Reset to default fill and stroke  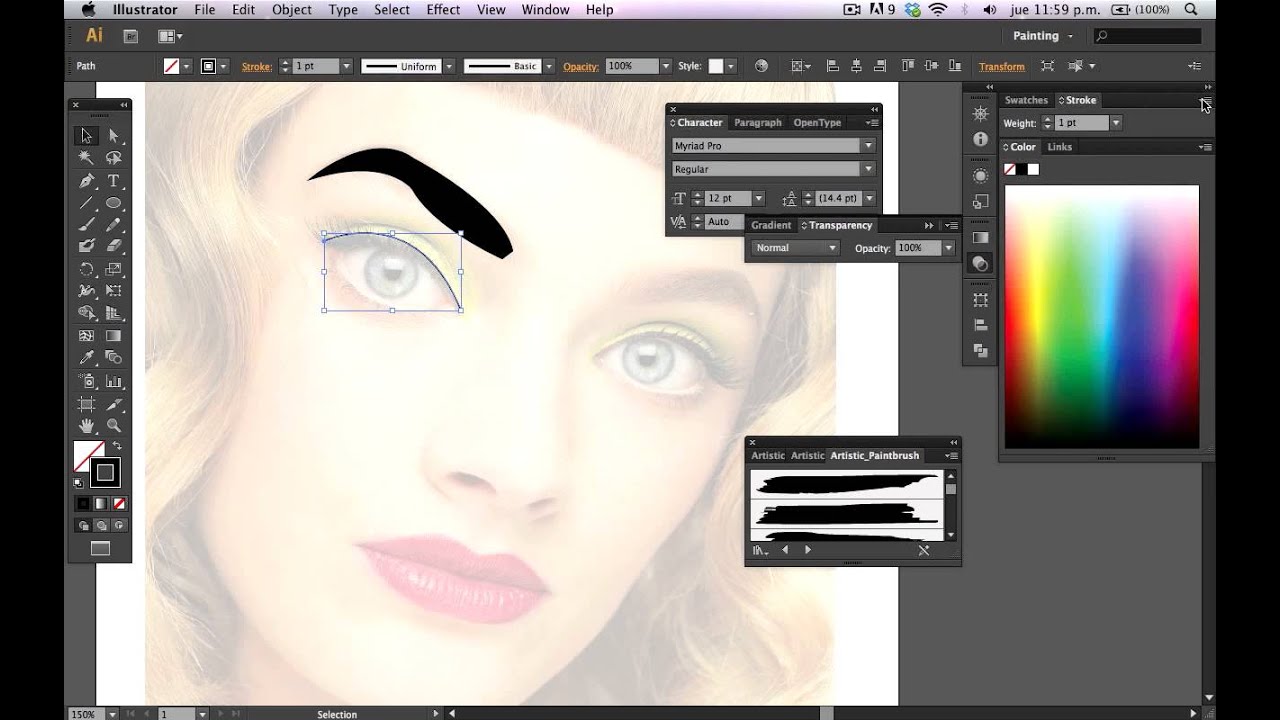pos(79,483)
